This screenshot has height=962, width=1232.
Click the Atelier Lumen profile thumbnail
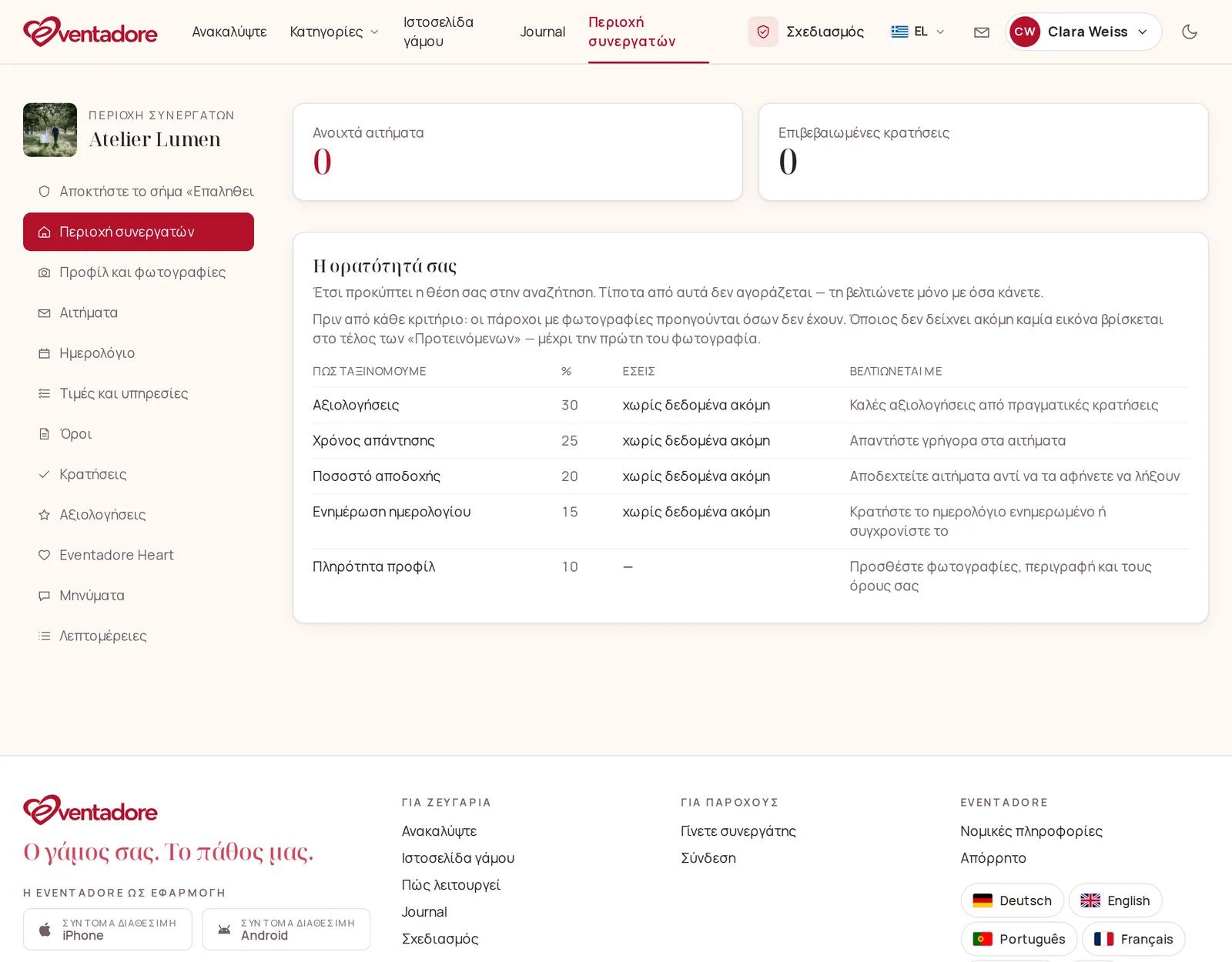(50, 130)
